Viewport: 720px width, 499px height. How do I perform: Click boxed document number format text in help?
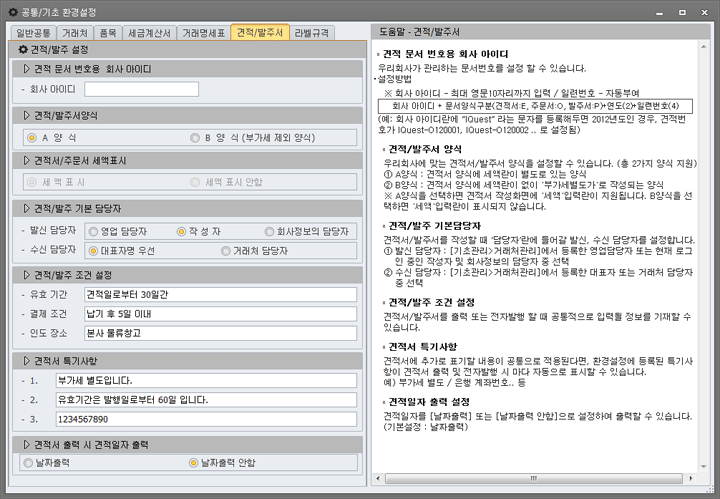(535, 106)
